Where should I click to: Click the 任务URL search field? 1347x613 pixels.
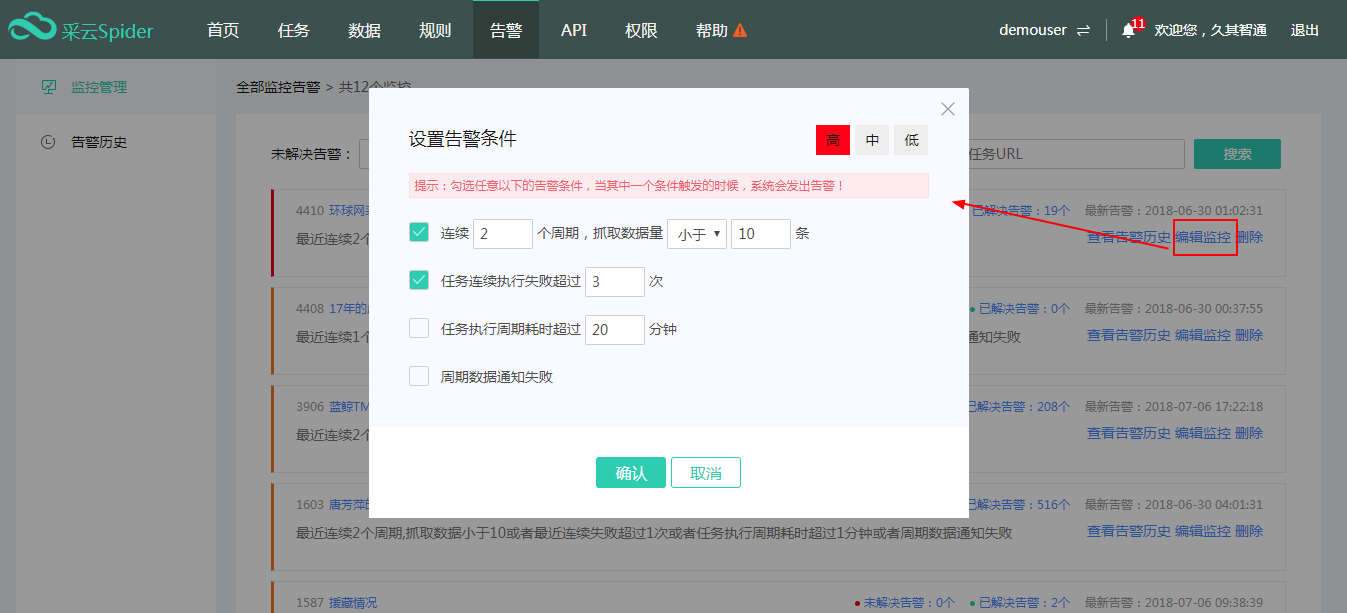coord(1075,154)
